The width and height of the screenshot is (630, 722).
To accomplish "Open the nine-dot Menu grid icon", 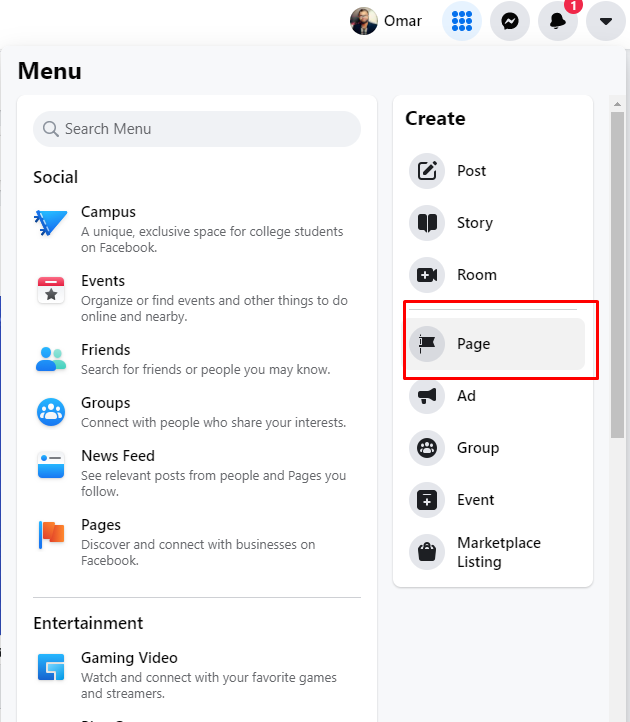I will (x=462, y=21).
